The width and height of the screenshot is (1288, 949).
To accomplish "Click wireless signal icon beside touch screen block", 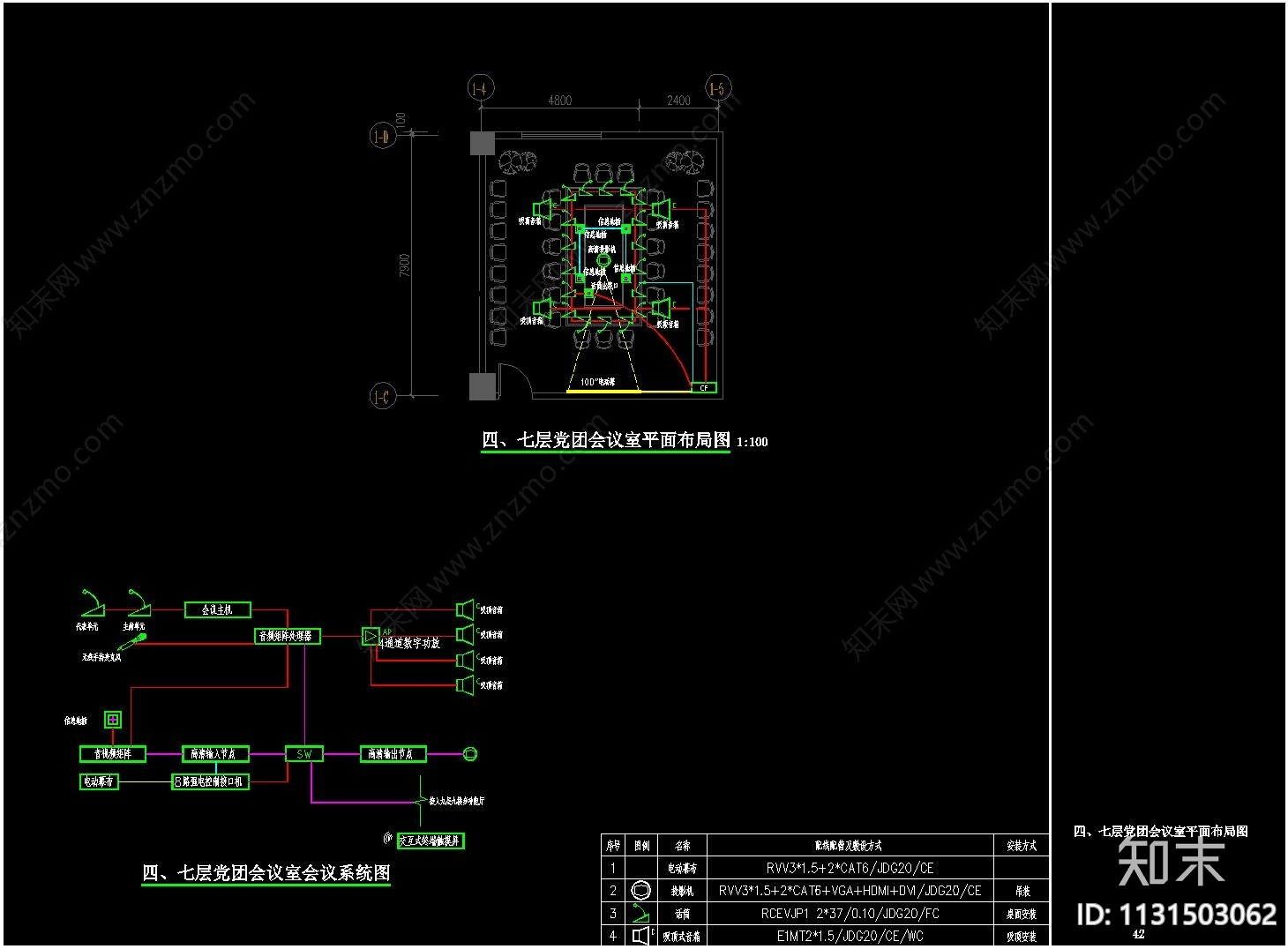I will (x=387, y=838).
